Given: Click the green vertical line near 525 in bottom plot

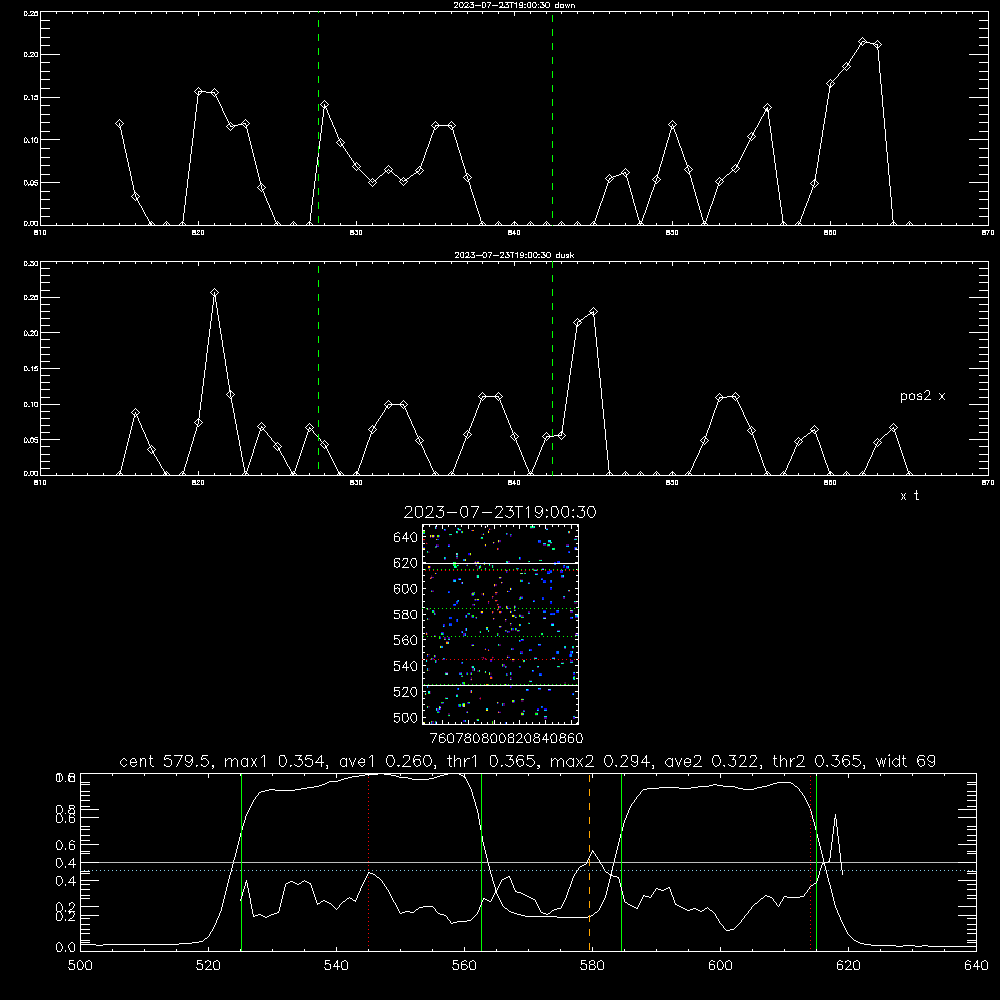Looking at the screenshot, I should [241, 862].
